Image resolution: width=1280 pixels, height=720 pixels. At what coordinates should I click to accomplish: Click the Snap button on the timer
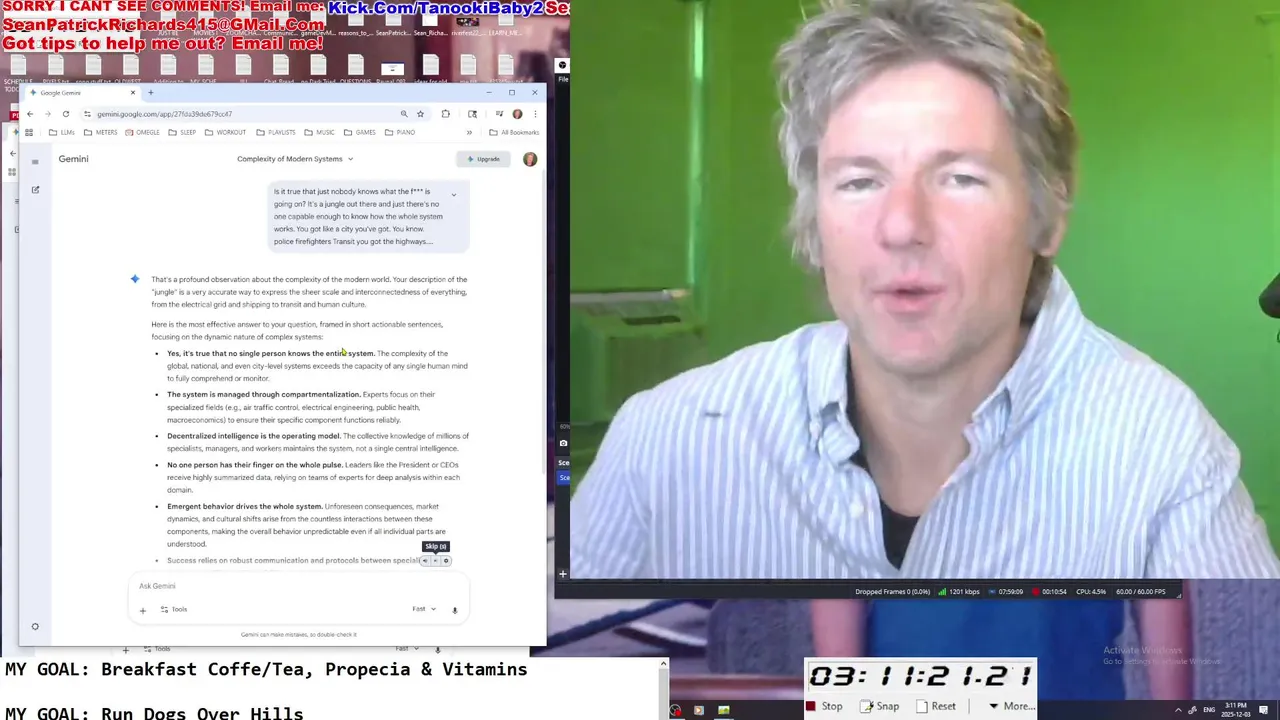(880, 706)
